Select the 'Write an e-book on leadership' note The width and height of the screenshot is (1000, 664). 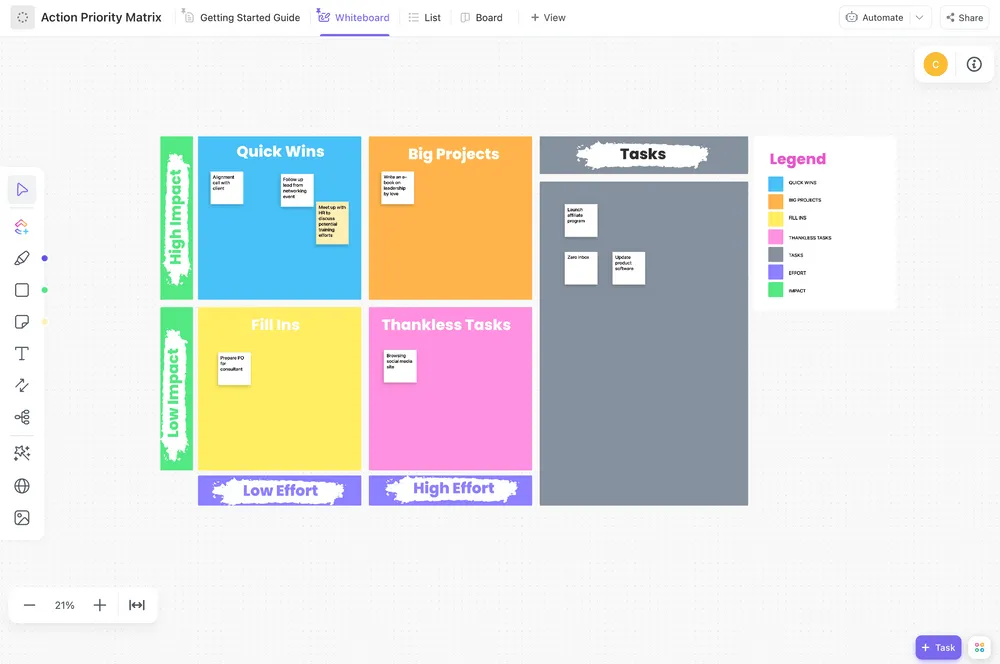[x=397, y=188]
